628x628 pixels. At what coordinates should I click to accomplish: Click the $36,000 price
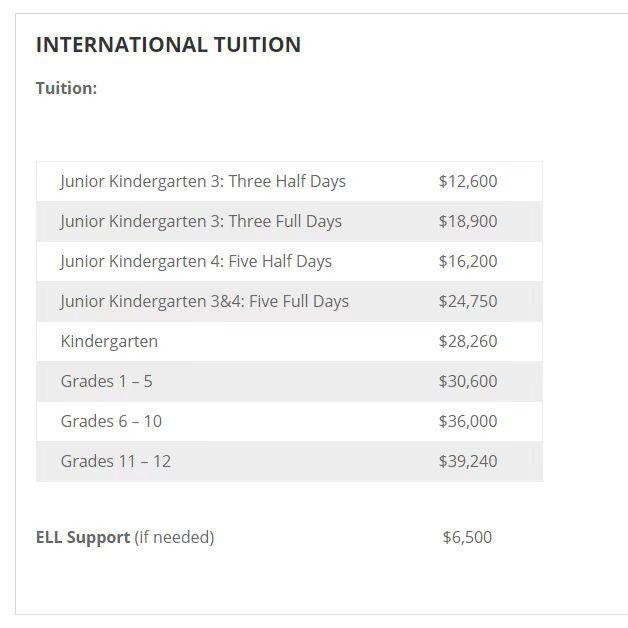(468, 422)
